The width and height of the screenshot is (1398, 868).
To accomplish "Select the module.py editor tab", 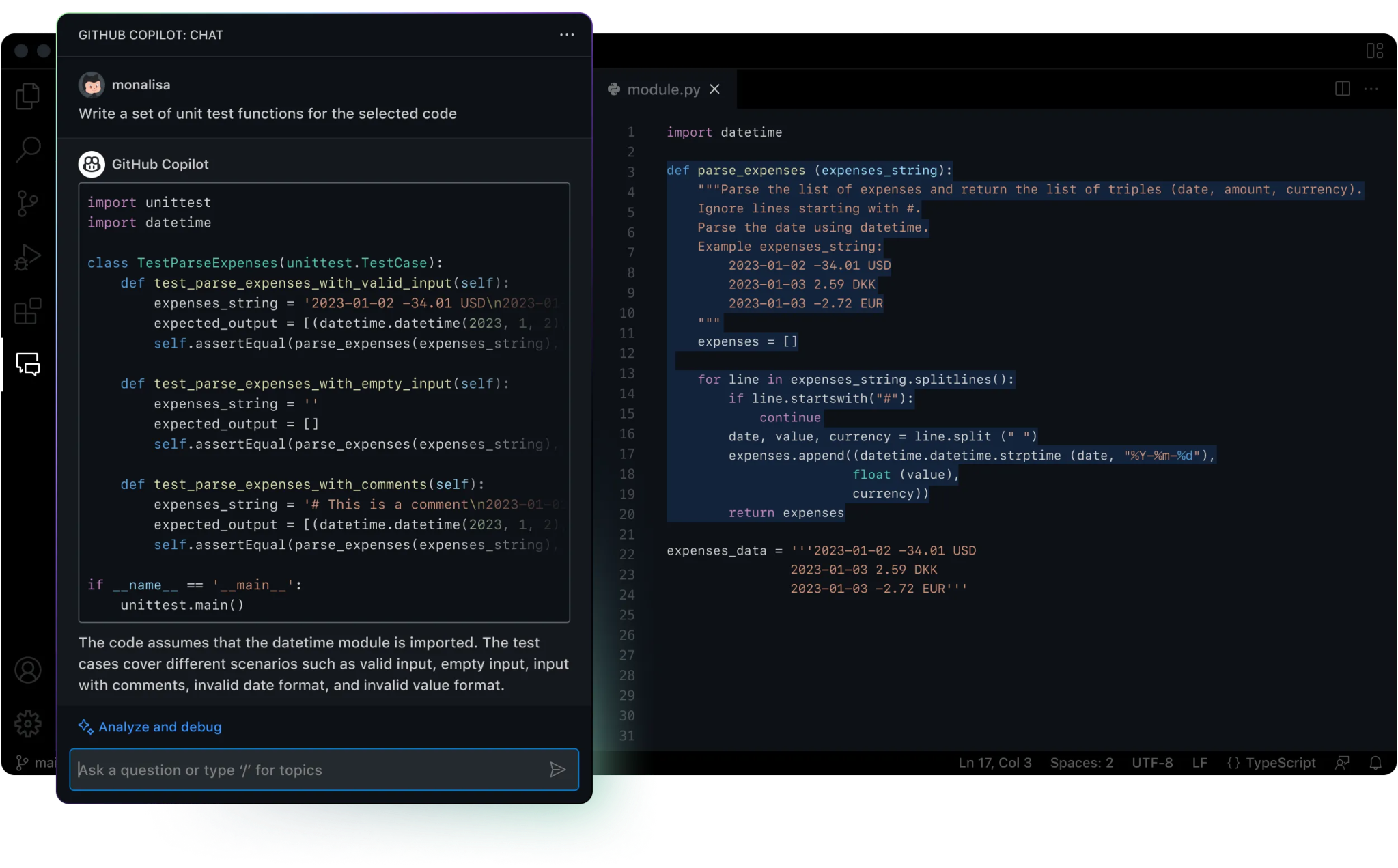I will click(x=662, y=89).
